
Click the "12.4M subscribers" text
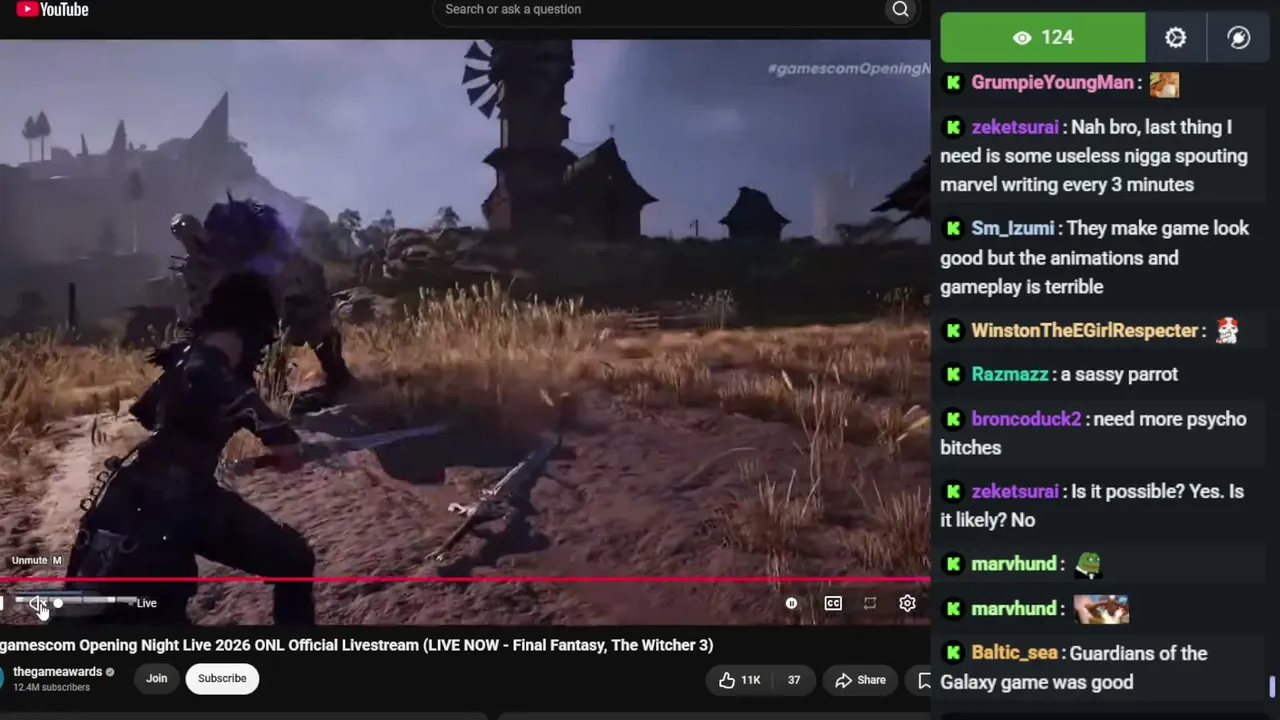point(51,688)
